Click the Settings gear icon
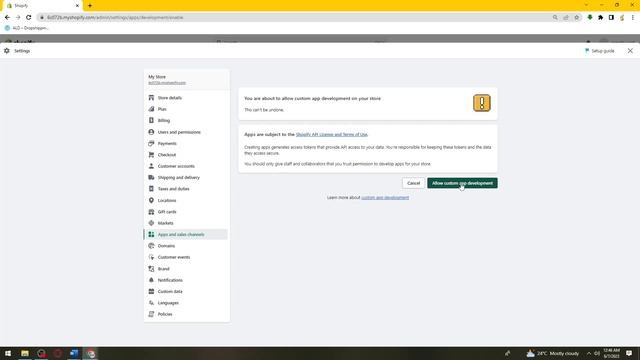This screenshot has width=640, height=360. (7, 51)
